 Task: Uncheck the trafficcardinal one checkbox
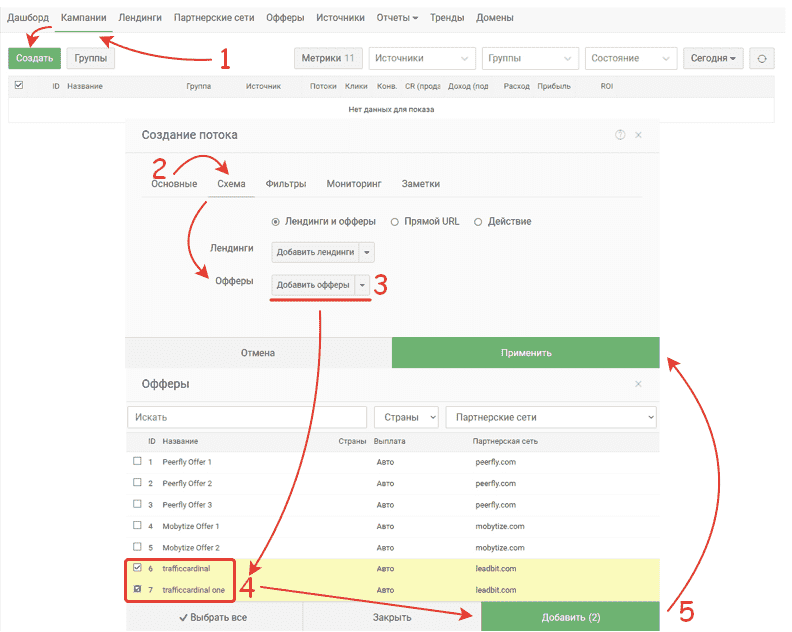[137, 590]
